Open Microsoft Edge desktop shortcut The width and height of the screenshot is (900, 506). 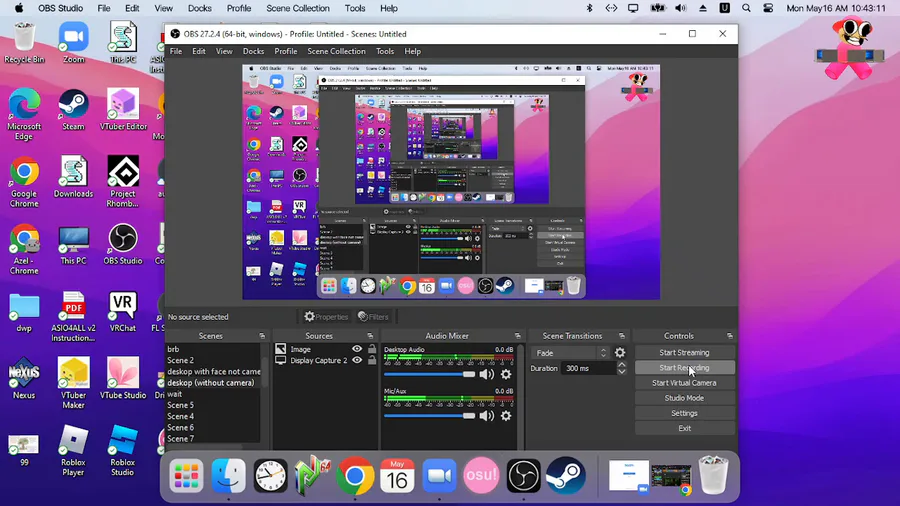(x=24, y=115)
